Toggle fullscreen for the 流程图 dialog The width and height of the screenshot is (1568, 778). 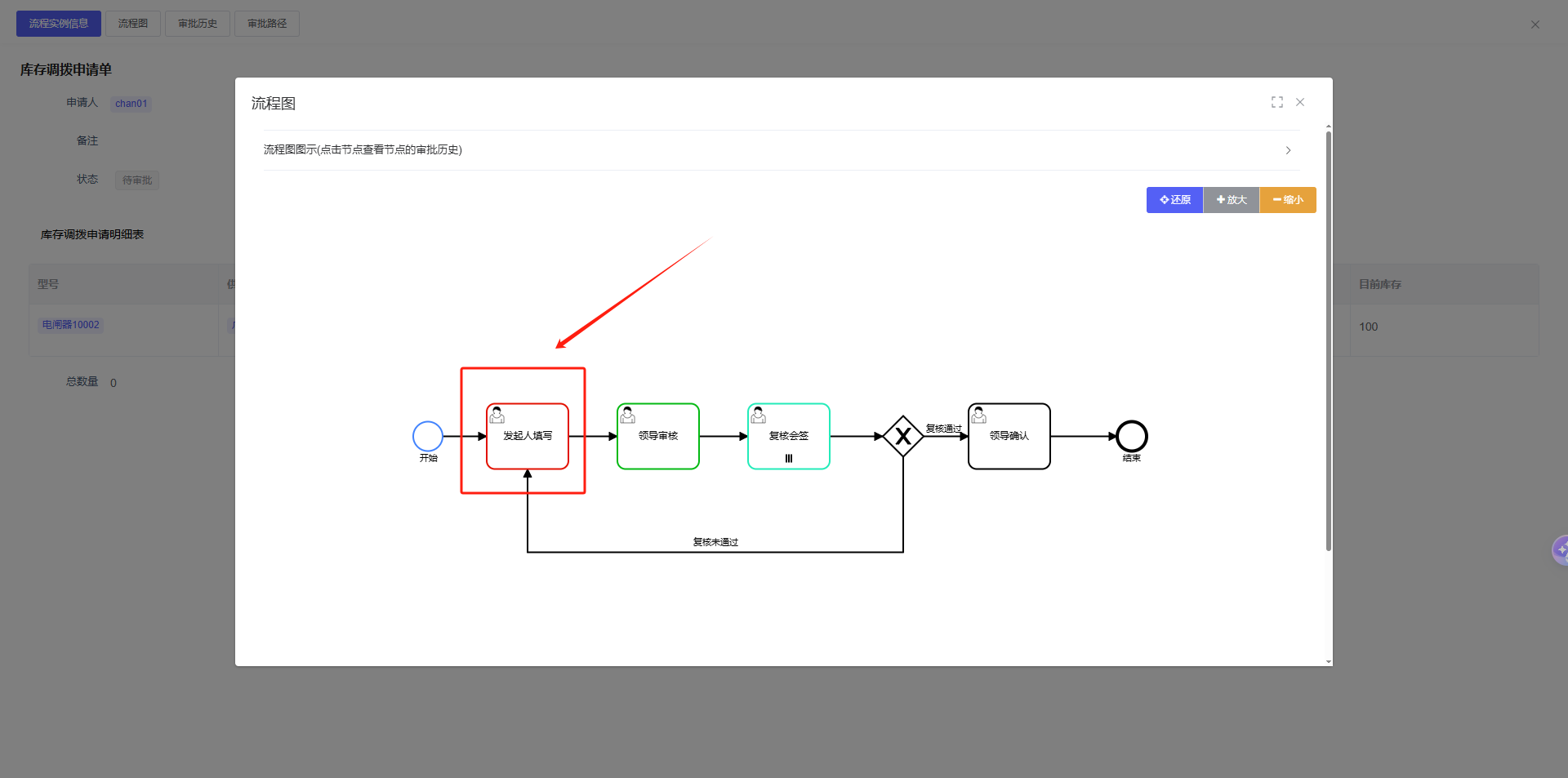[1277, 102]
